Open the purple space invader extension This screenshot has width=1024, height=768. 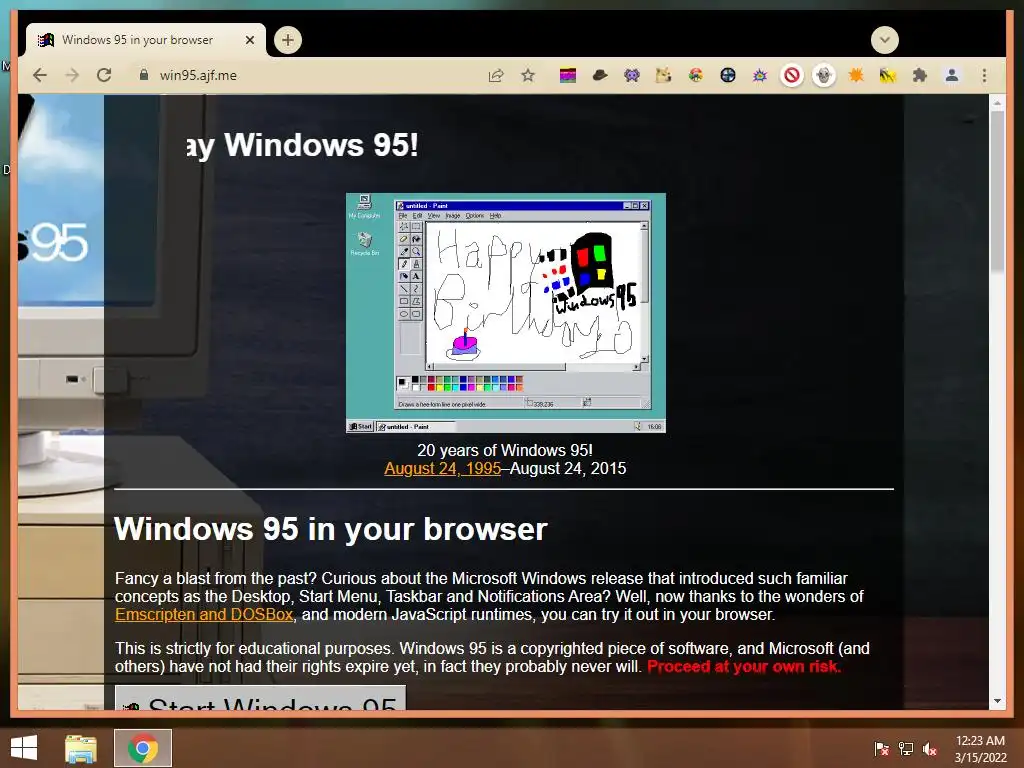pos(632,76)
